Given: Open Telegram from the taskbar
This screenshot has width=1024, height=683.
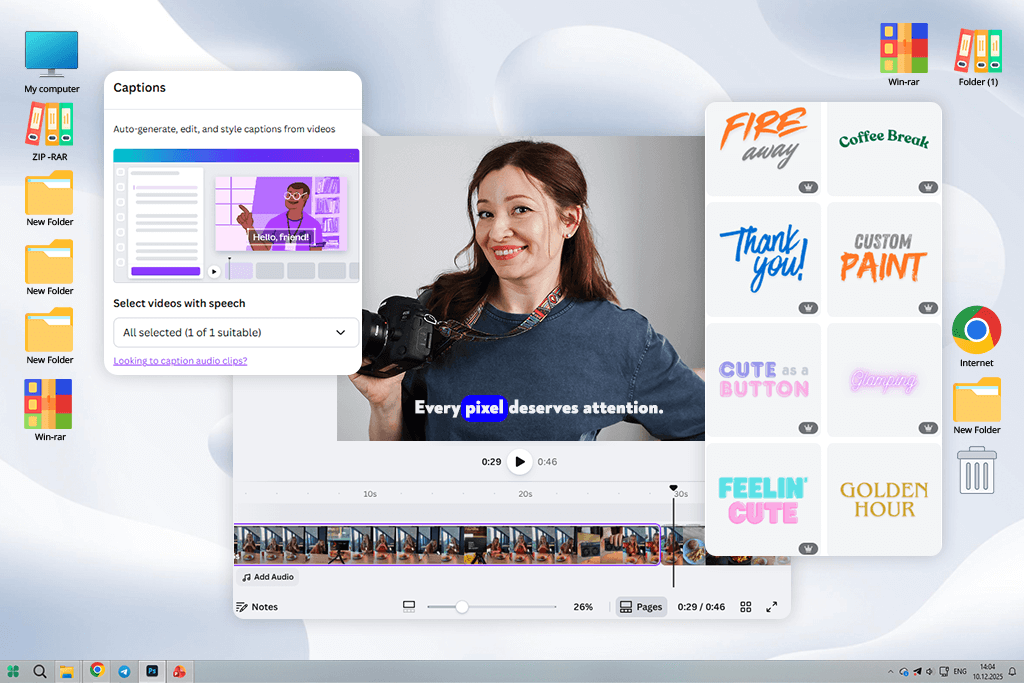Looking at the screenshot, I should click(x=124, y=671).
